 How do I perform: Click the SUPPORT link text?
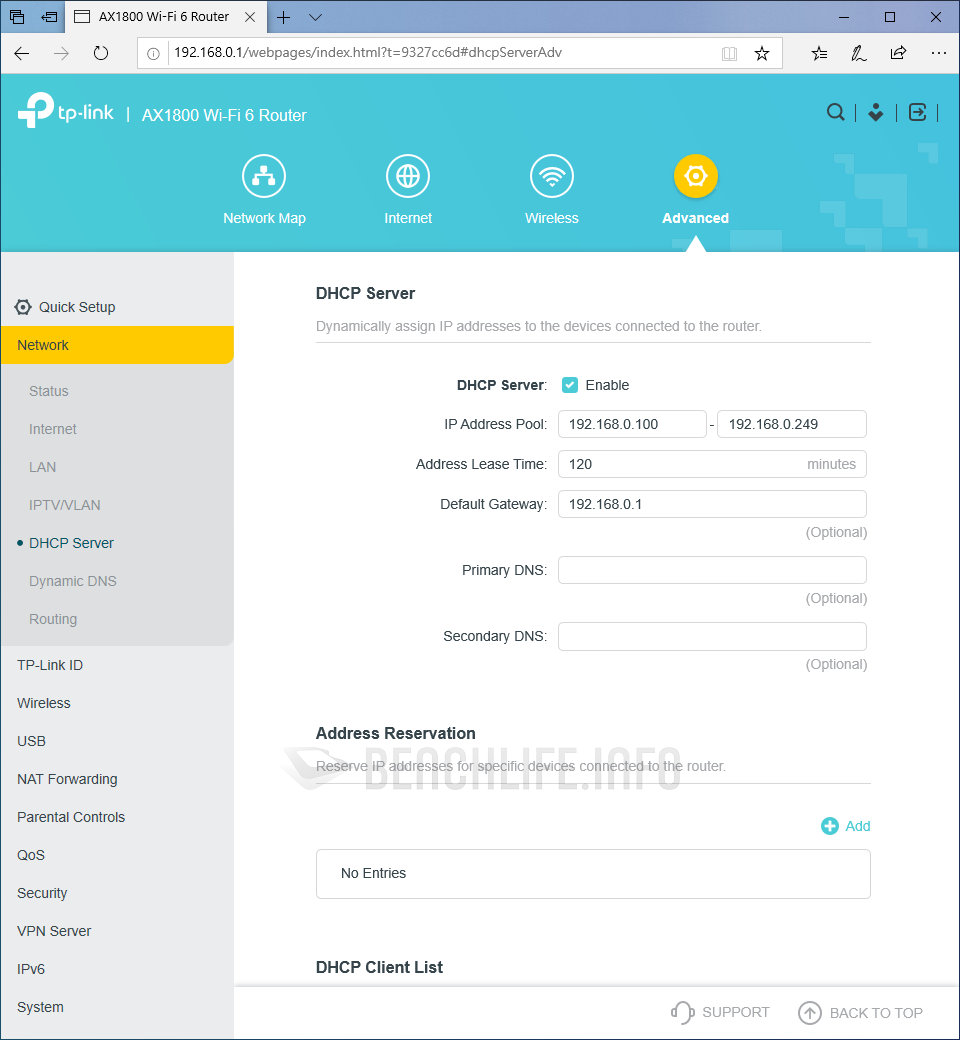click(x=736, y=1012)
